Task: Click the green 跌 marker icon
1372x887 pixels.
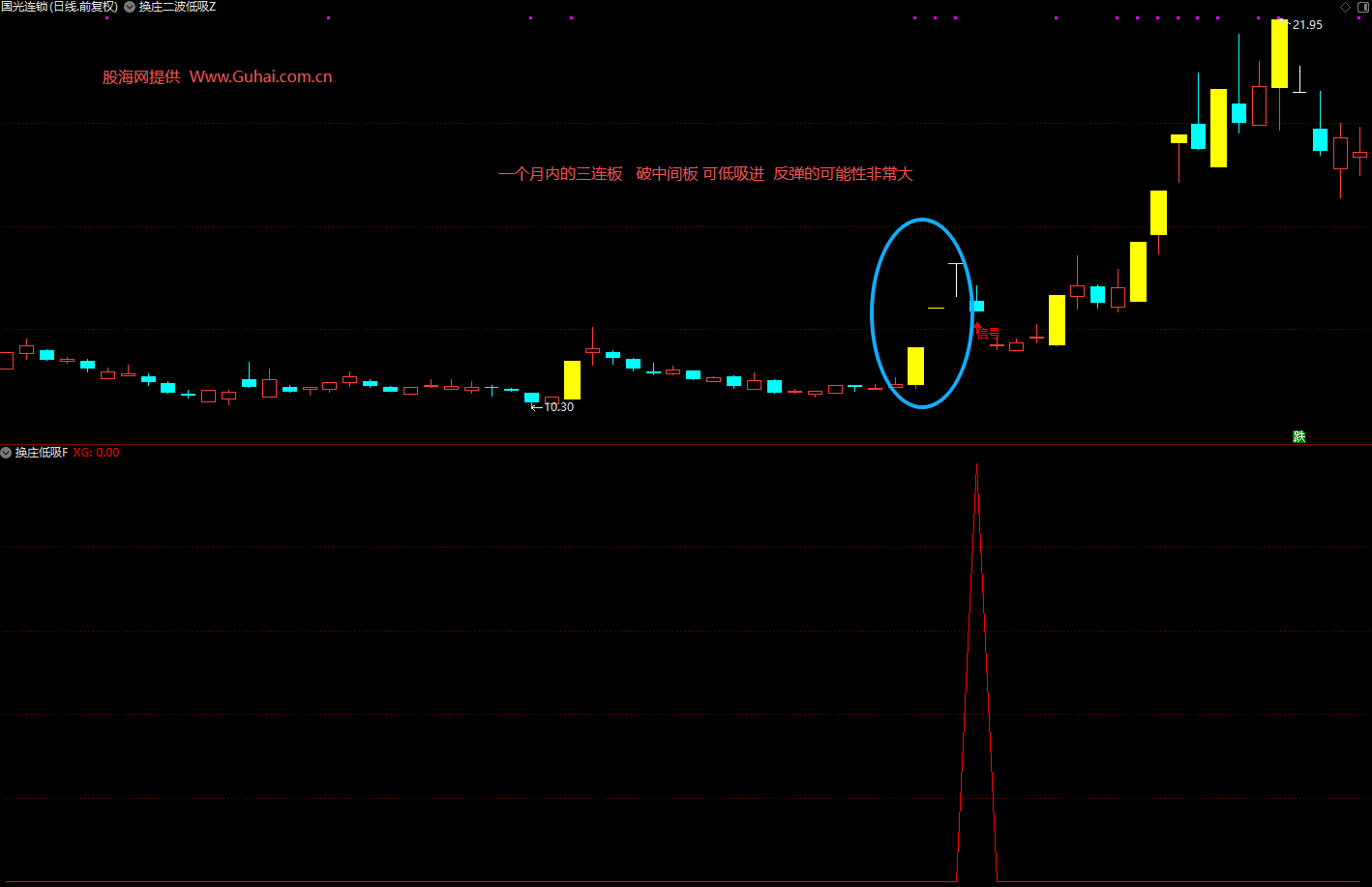Action: click(x=1298, y=437)
